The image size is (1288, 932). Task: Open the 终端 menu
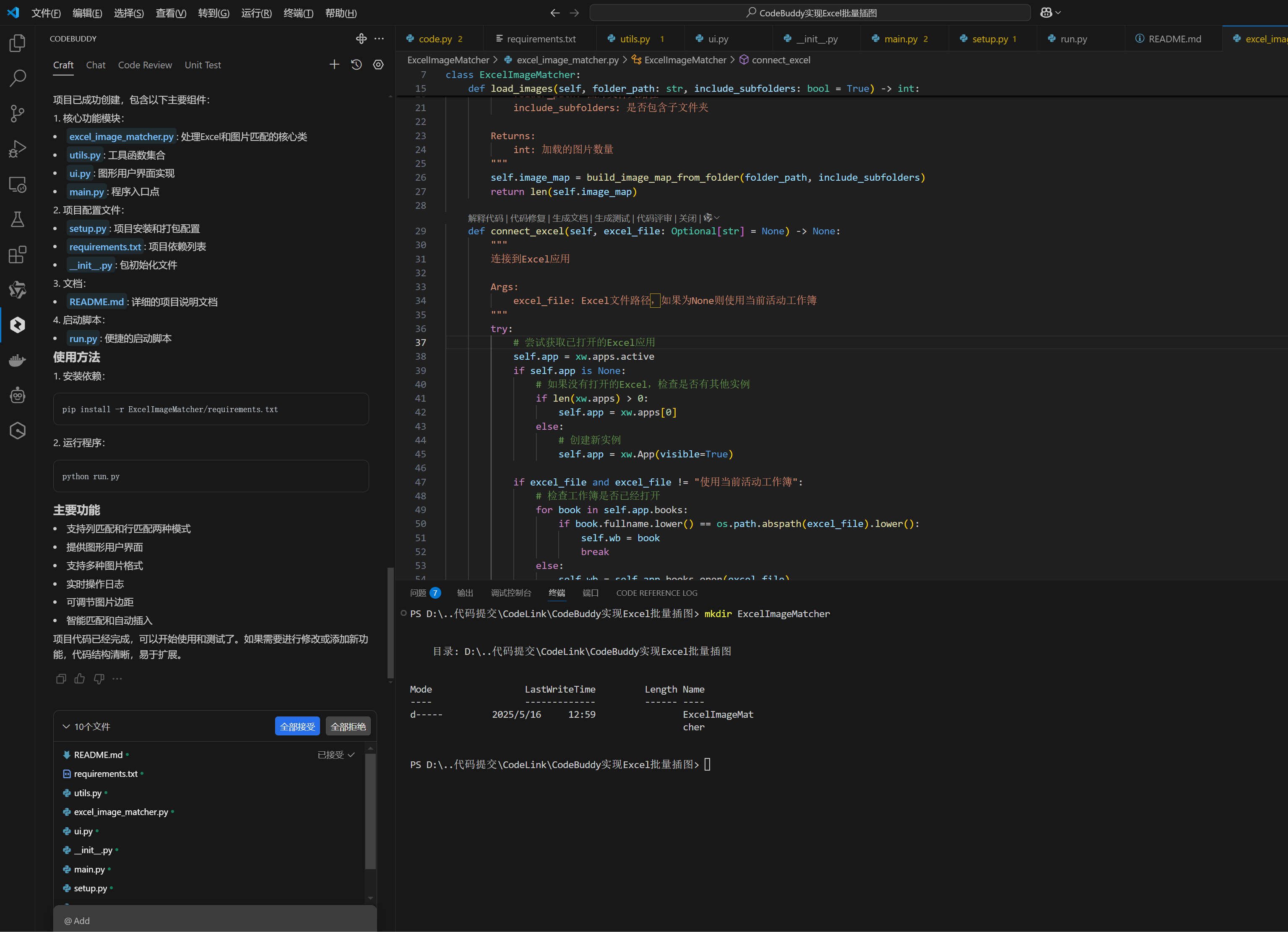[298, 13]
